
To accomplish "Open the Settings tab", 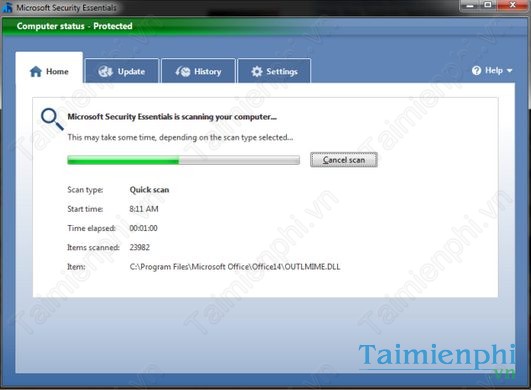I will [274, 71].
